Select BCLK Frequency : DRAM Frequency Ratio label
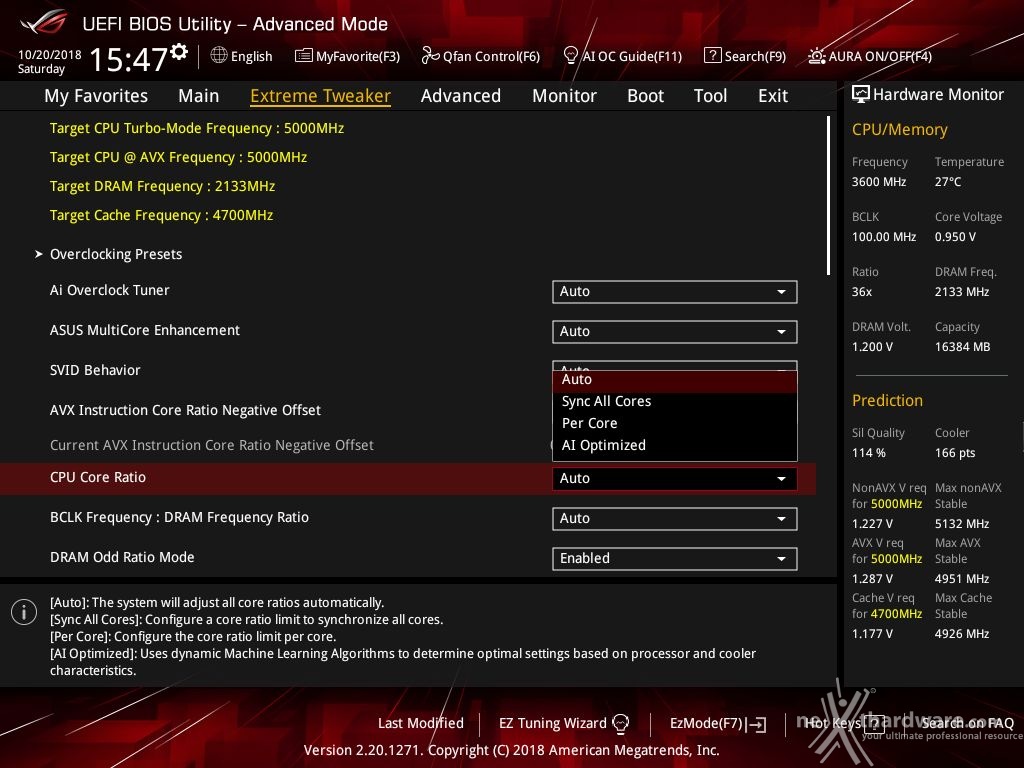 (x=180, y=517)
